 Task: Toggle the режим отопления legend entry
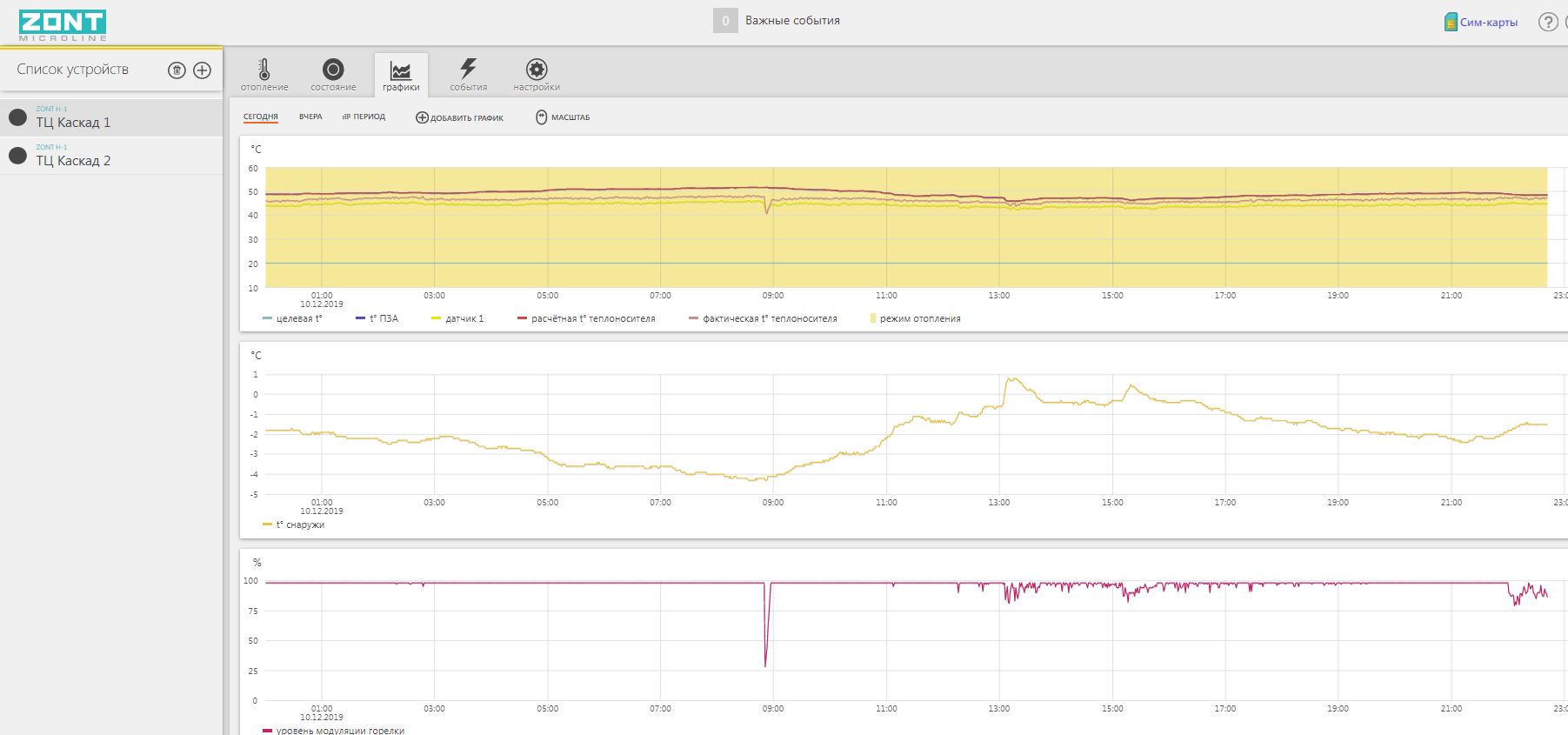(x=915, y=318)
